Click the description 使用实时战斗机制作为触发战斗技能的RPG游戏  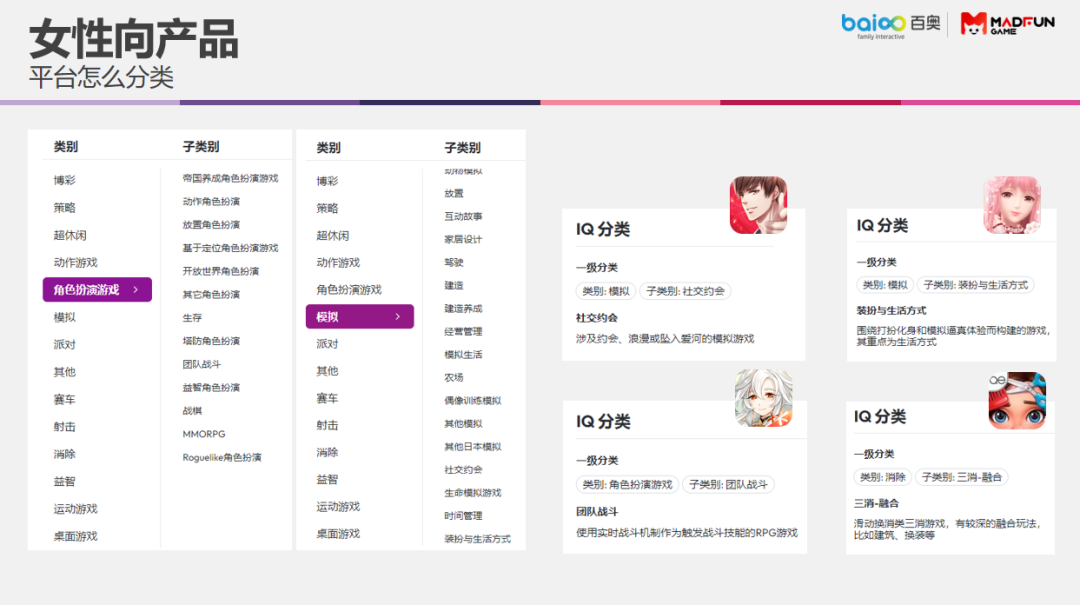687,533
